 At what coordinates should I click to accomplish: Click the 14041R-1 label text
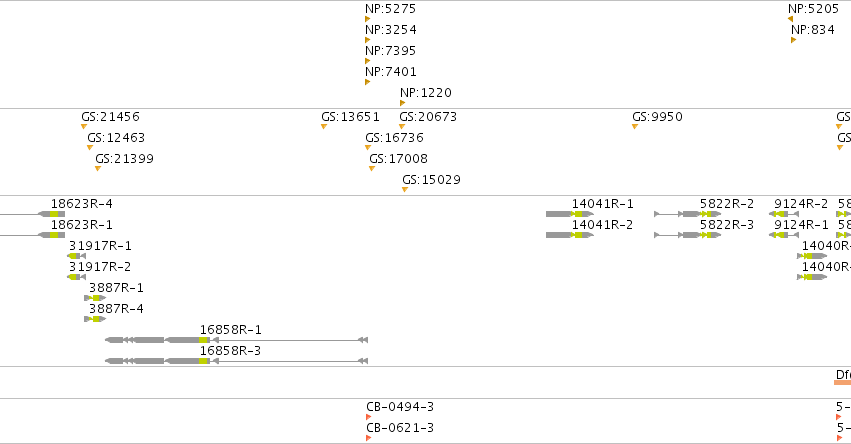pyautogui.click(x=602, y=204)
